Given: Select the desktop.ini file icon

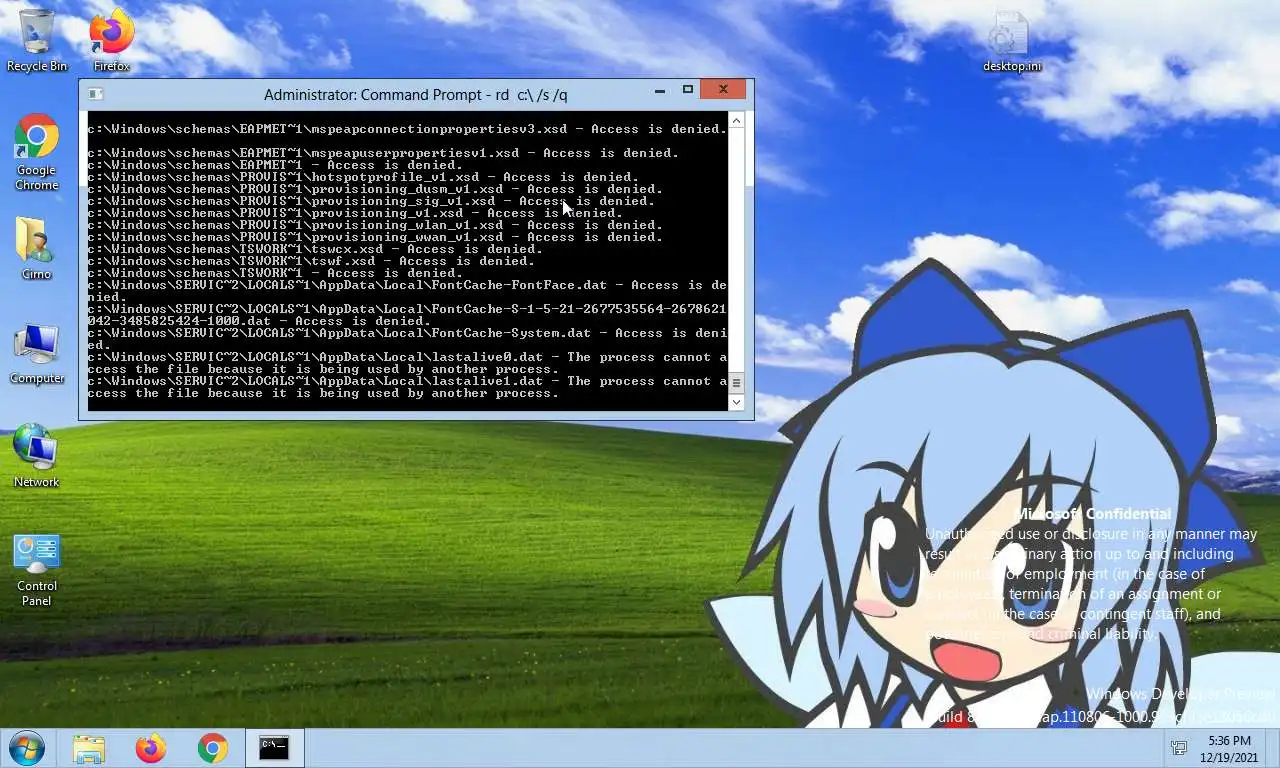Looking at the screenshot, I should [x=1011, y=41].
